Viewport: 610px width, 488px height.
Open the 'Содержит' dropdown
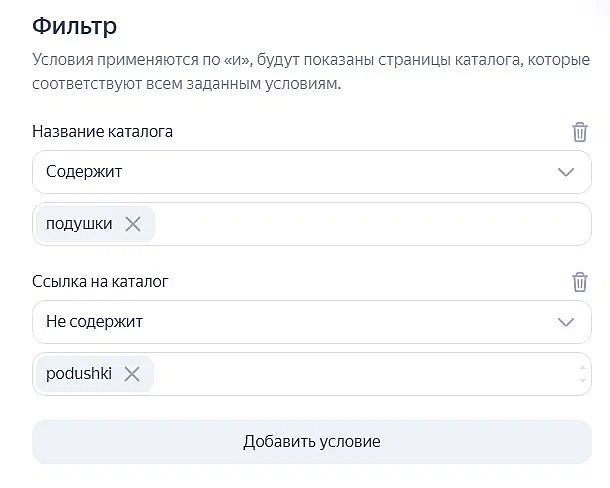[x=312, y=172]
